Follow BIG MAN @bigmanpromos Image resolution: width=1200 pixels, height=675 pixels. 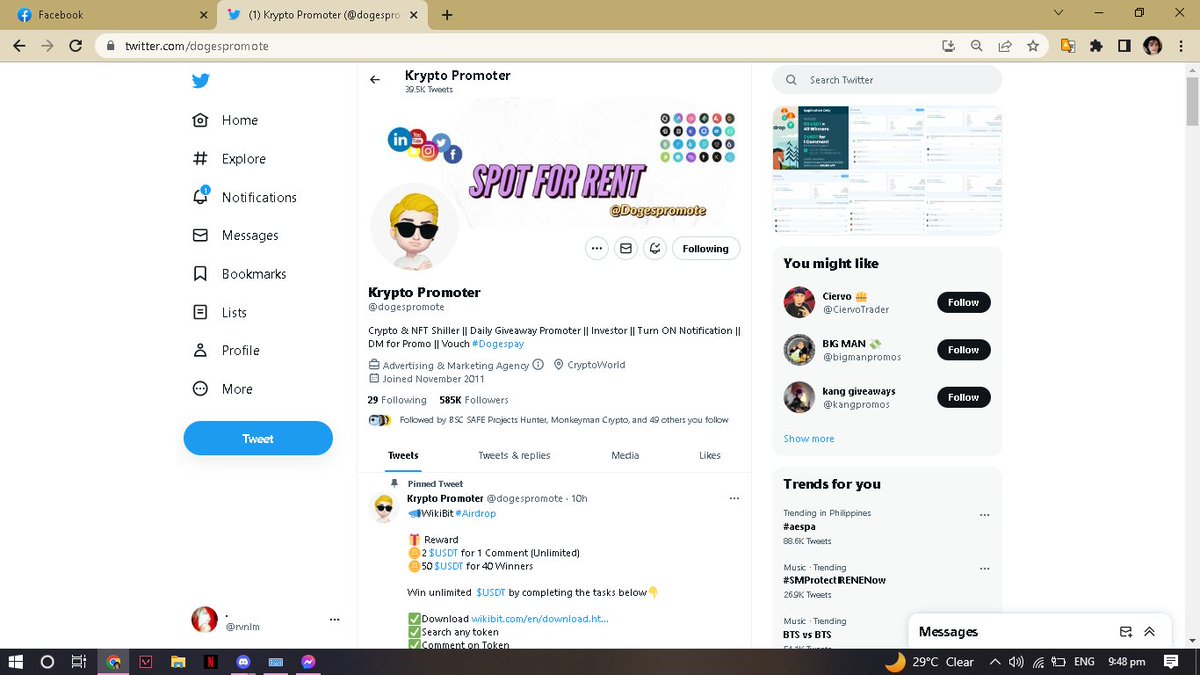(x=963, y=350)
